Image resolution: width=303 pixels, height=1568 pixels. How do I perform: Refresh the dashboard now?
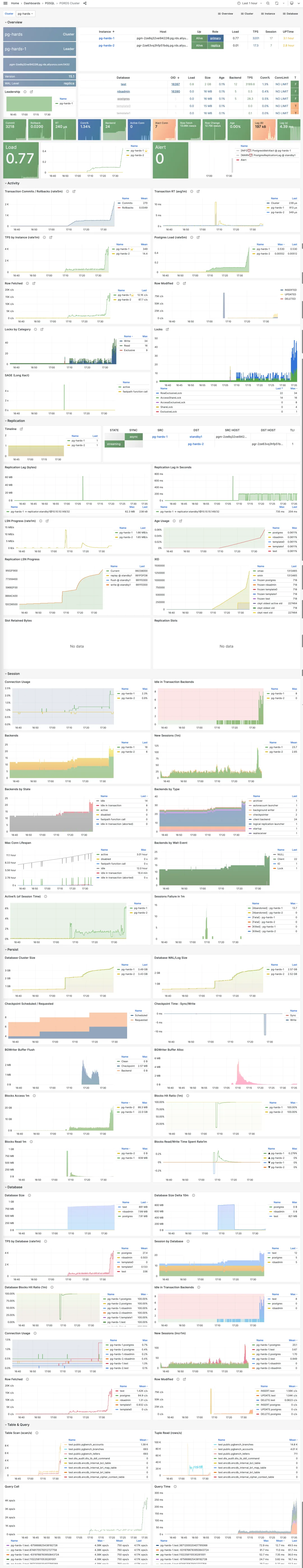[276, 3]
